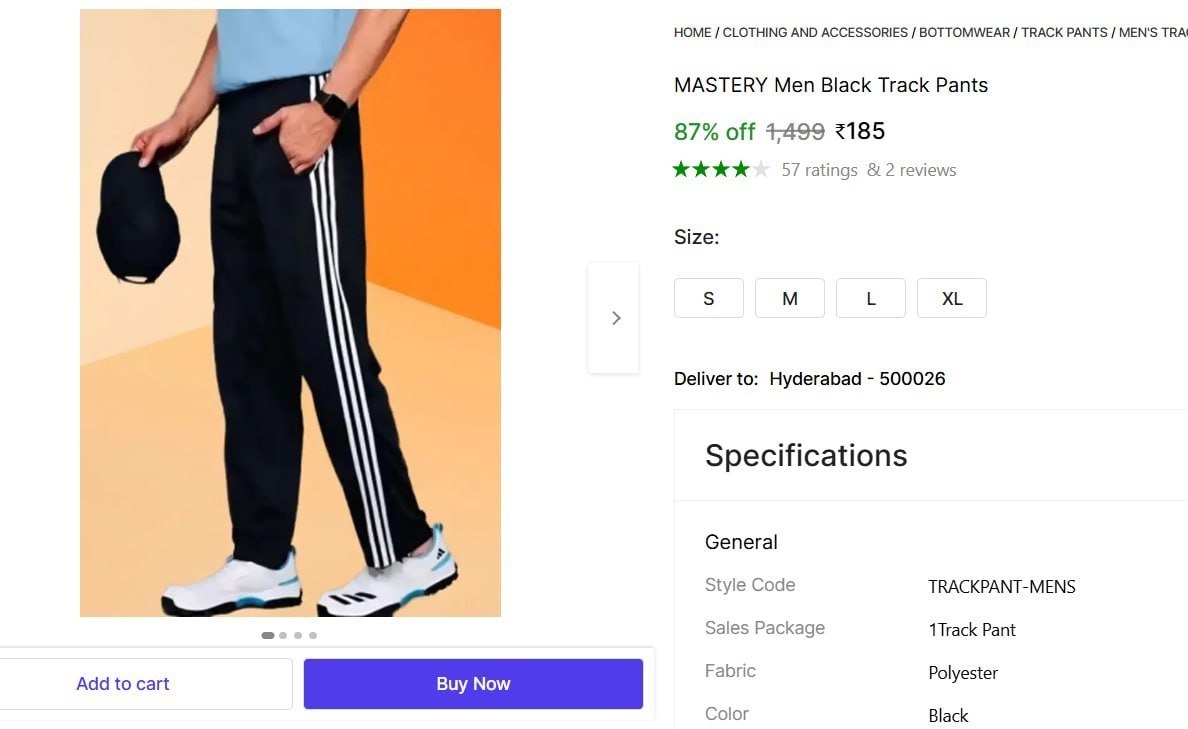
Task: Select size S
Action: [x=708, y=298]
